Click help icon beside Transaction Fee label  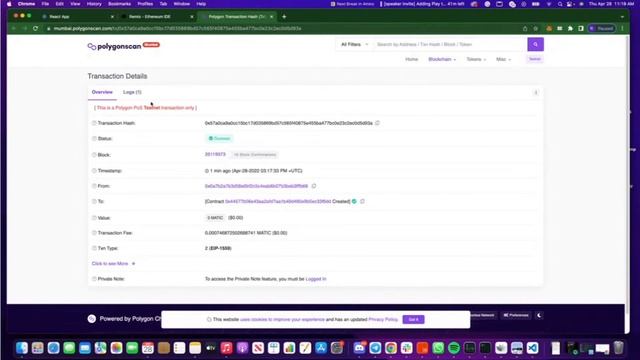point(94,233)
